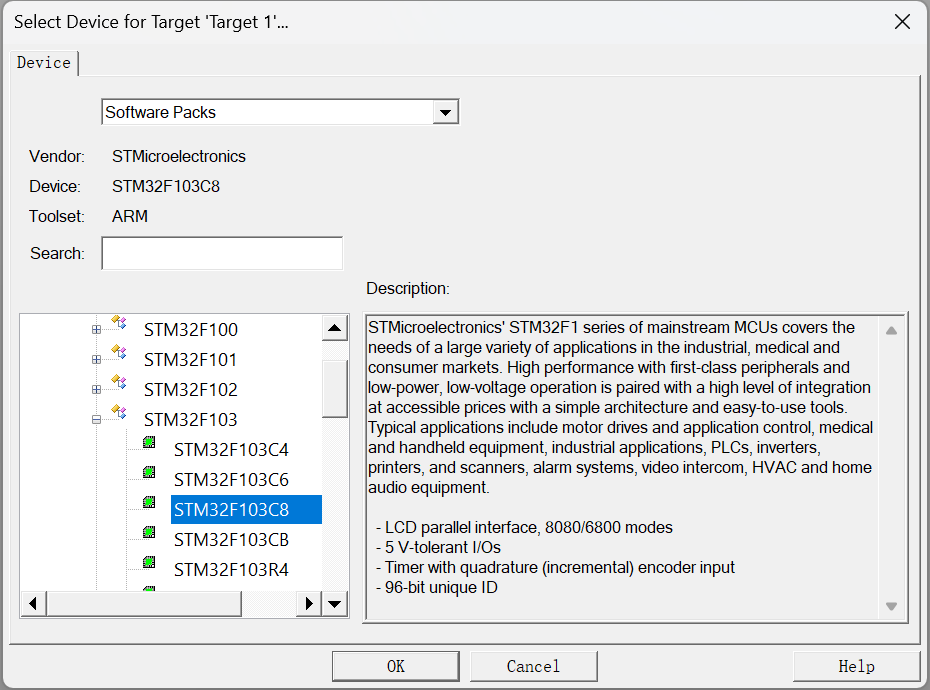930x690 pixels.
Task: Click the description text starting 'STMicroelectronics' STM32F1 series'
Action: 620,407
